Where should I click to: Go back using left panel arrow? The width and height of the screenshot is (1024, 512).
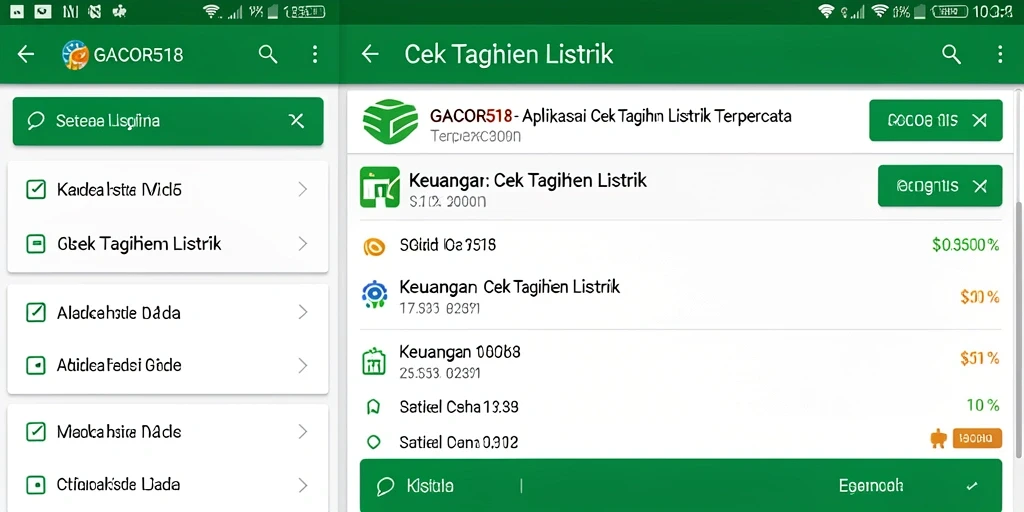[26, 54]
